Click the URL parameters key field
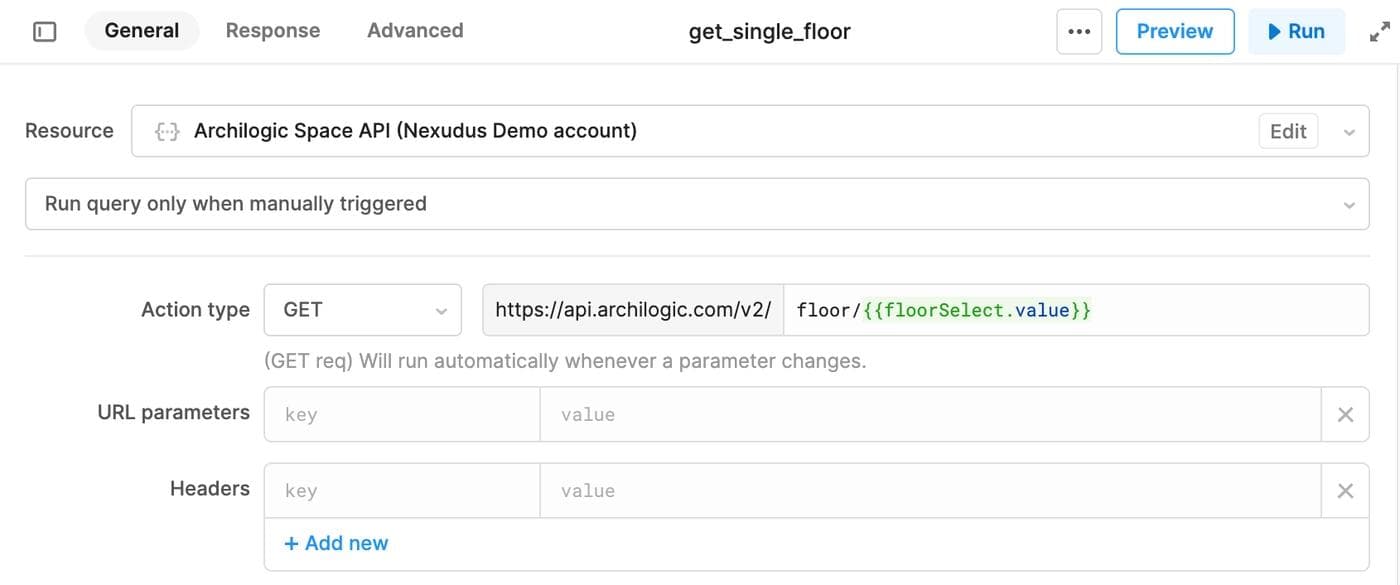This screenshot has width=1400, height=585. [x=402, y=414]
